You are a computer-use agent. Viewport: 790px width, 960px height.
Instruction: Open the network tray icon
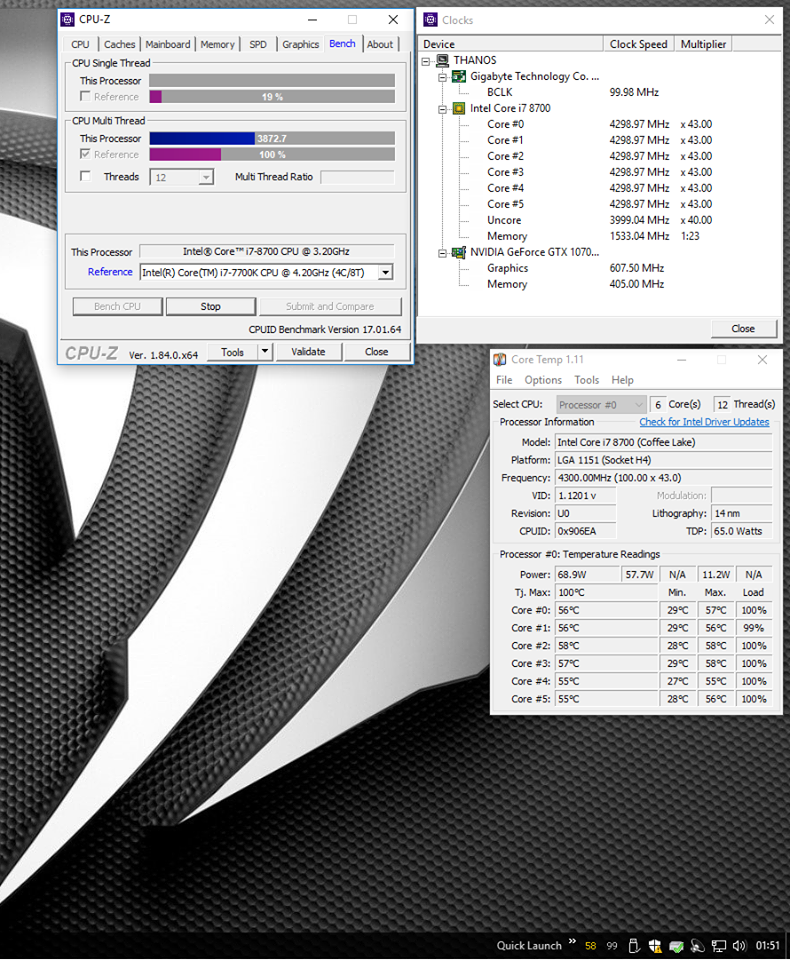click(x=719, y=946)
